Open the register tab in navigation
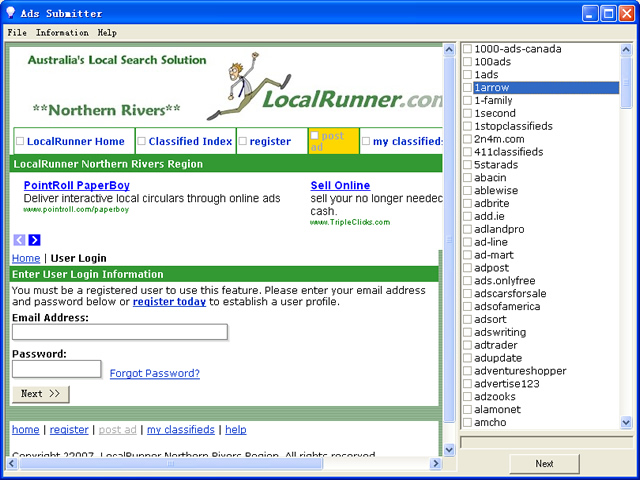Viewport: 640px width, 480px height. point(270,141)
